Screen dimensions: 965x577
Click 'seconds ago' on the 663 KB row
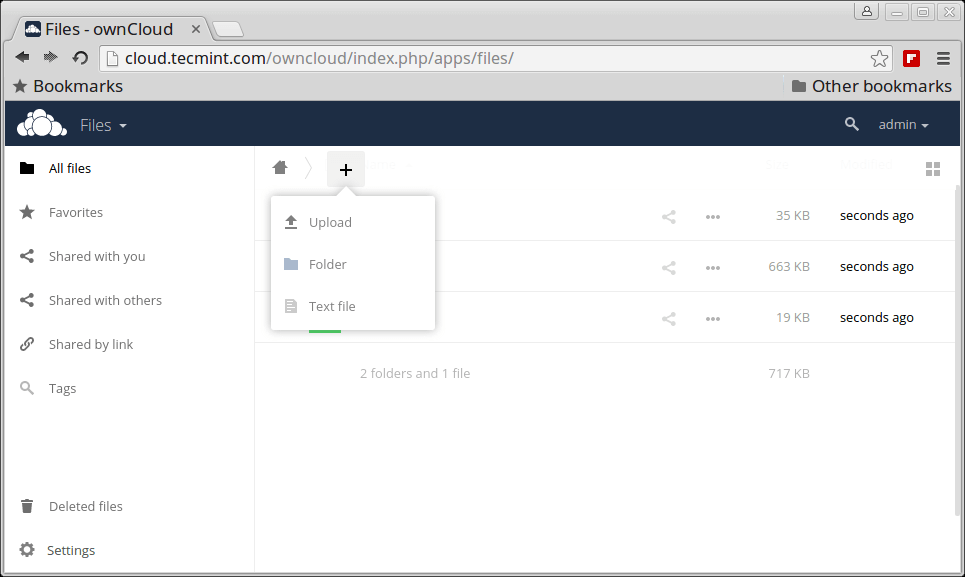pyautogui.click(x=876, y=267)
